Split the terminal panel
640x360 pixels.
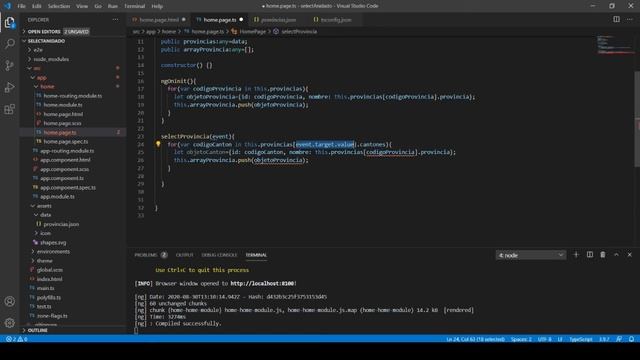590,255
